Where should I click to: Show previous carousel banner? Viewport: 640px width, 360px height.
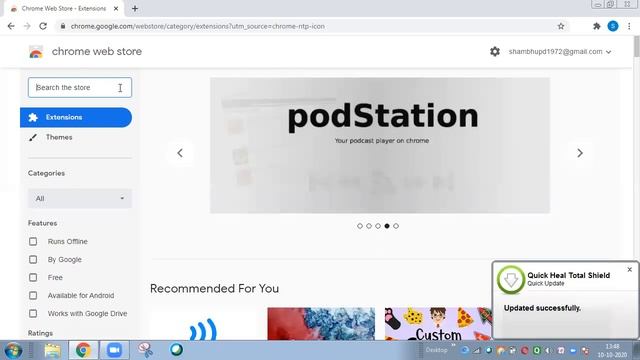coord(180,153)
